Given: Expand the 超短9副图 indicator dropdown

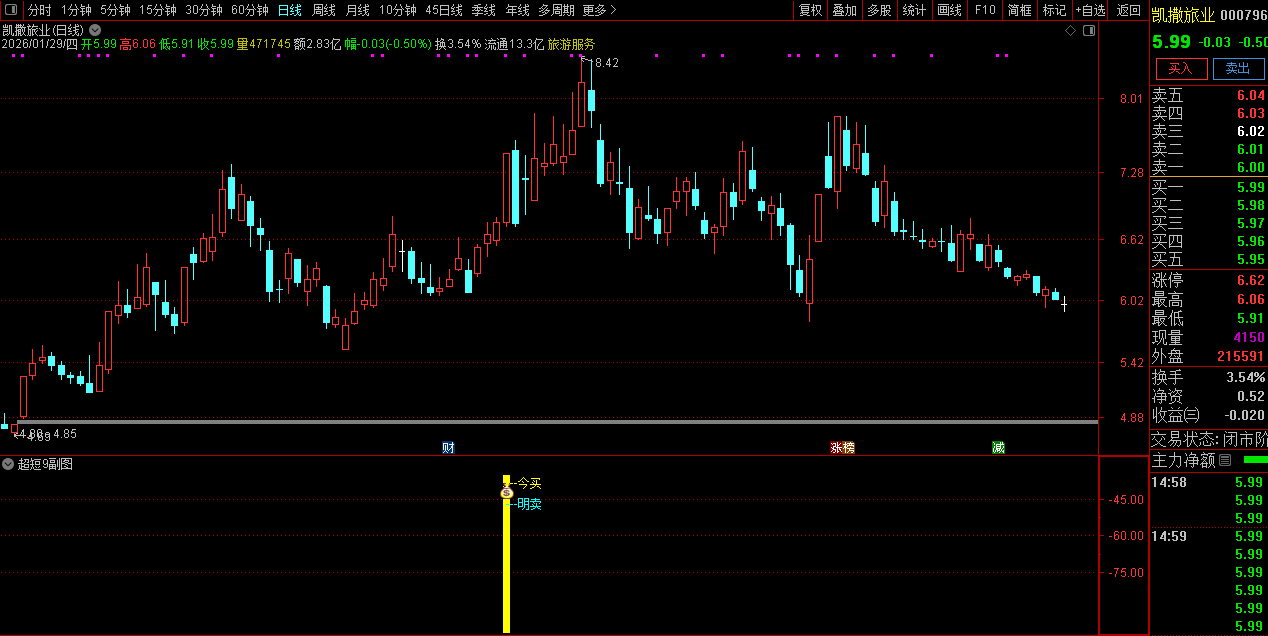Looking at the screenshot, I should [8, 464].
